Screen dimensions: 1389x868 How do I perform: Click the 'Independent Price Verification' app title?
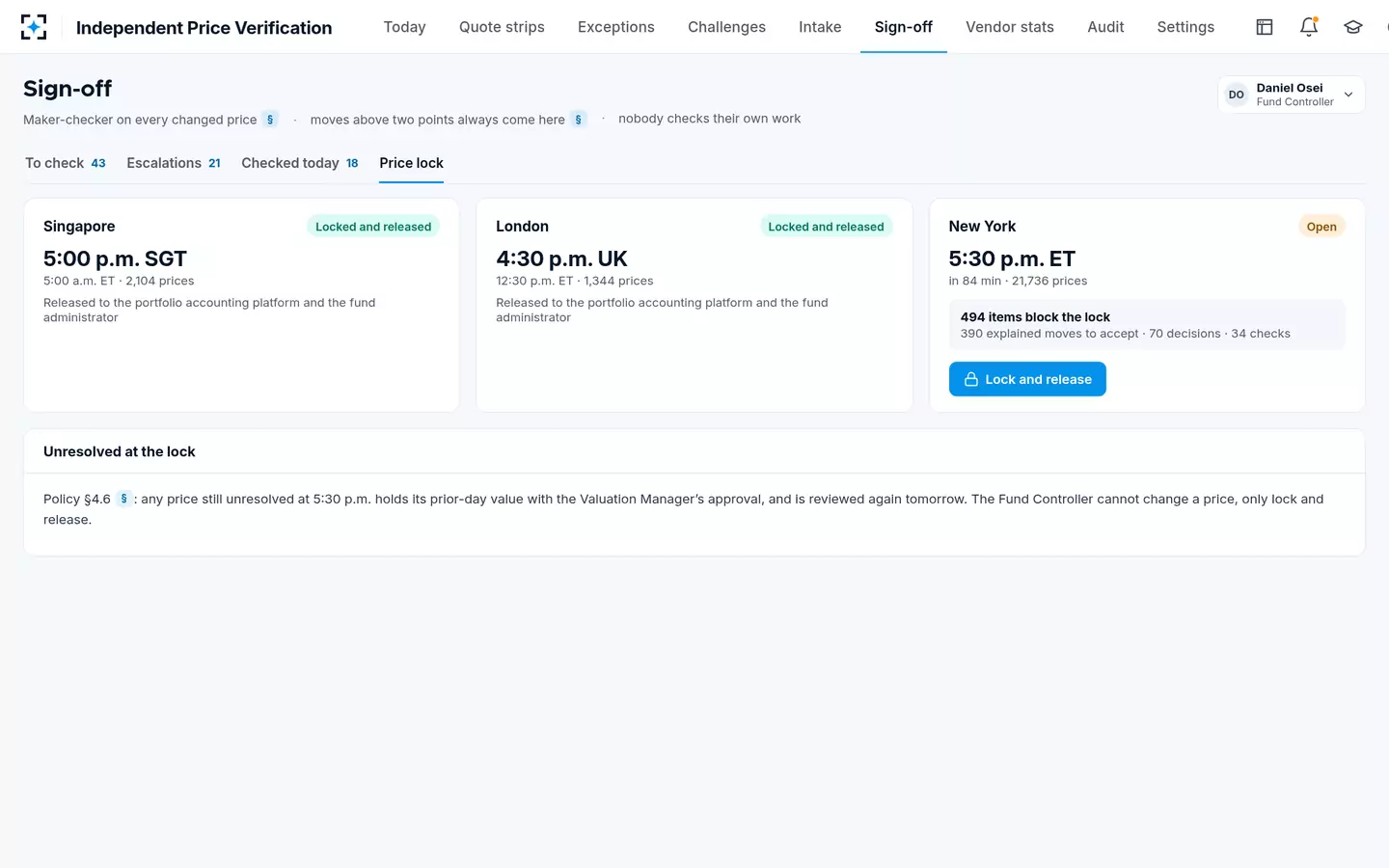click(x=204, y=28)
